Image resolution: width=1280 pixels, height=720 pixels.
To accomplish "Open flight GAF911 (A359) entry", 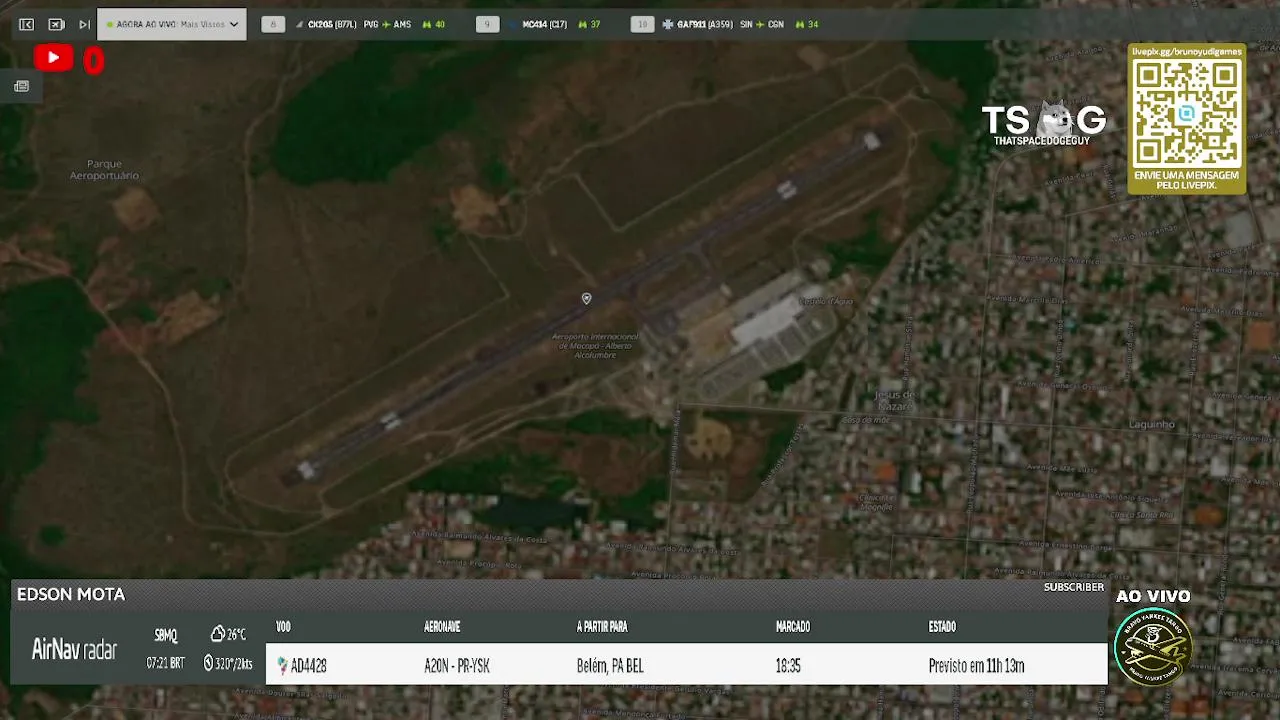I will (x=705, y=24).
